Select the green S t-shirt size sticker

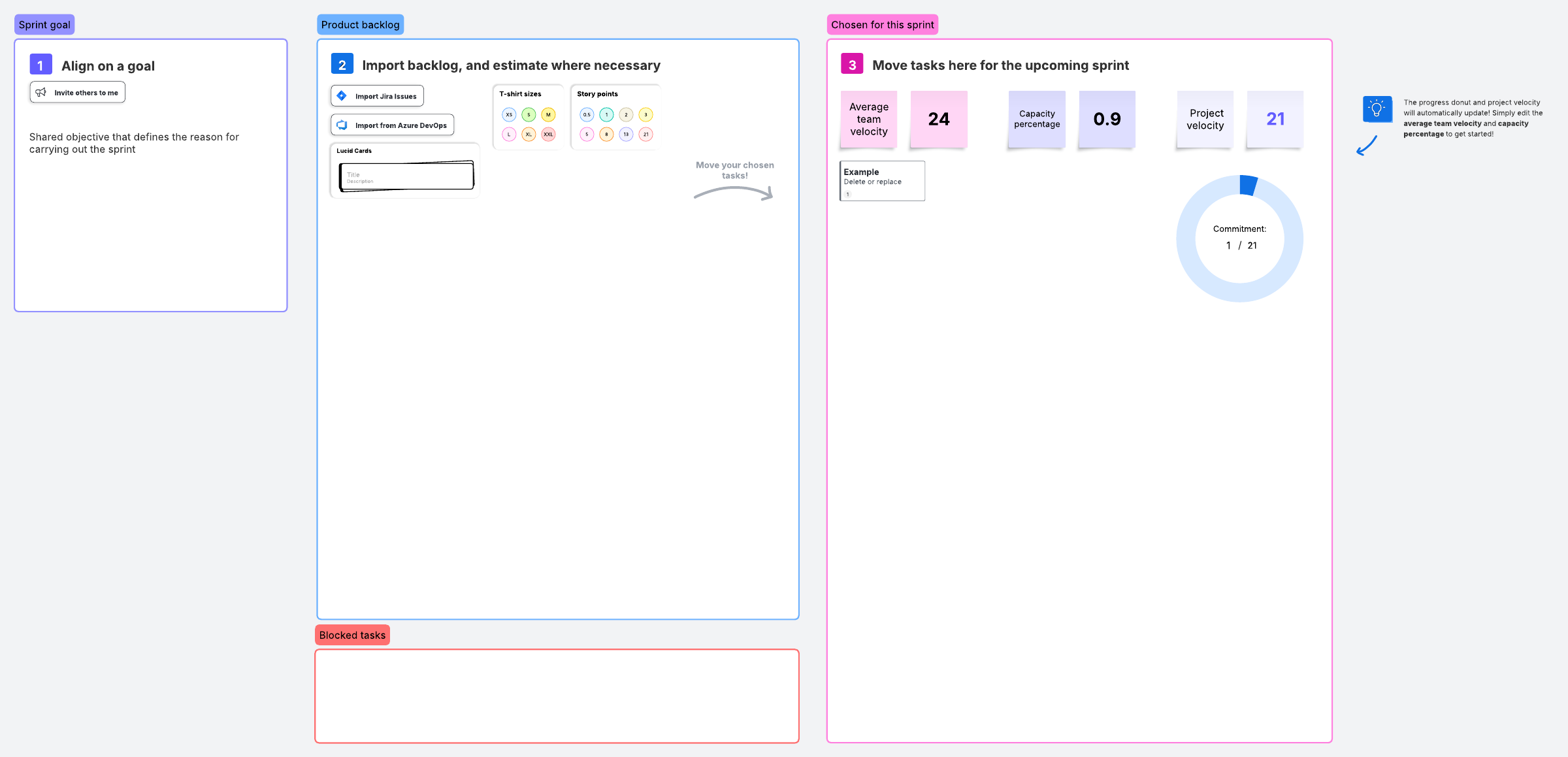click(529, 115)
